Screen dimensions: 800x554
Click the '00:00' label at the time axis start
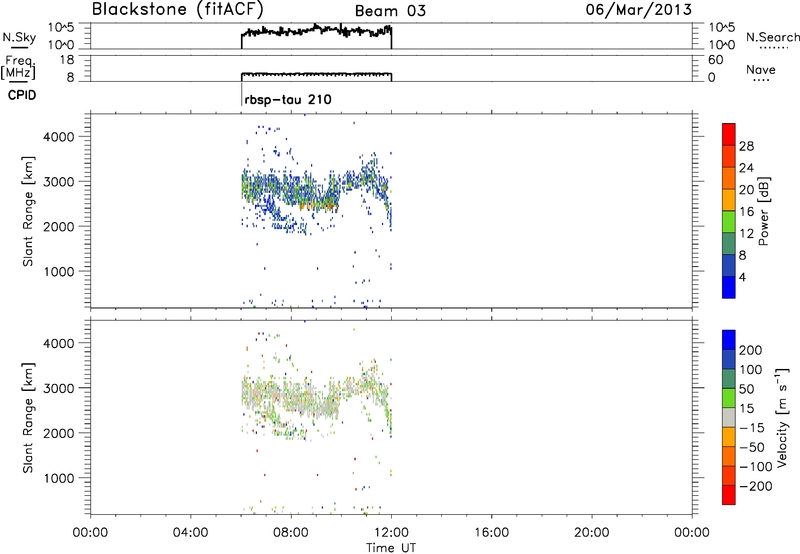tap(90, 533)
